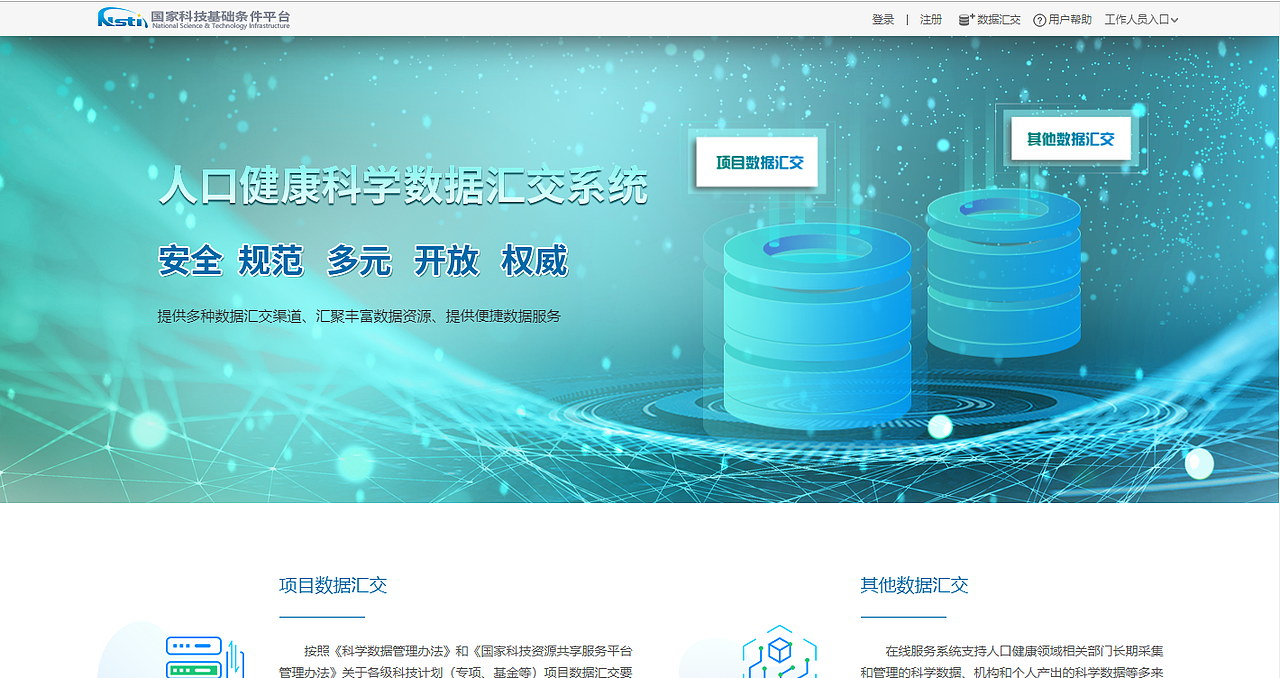
Task: Click the blue underline below 项目数据汇交 heading
Action: click(x=322, y=617)
